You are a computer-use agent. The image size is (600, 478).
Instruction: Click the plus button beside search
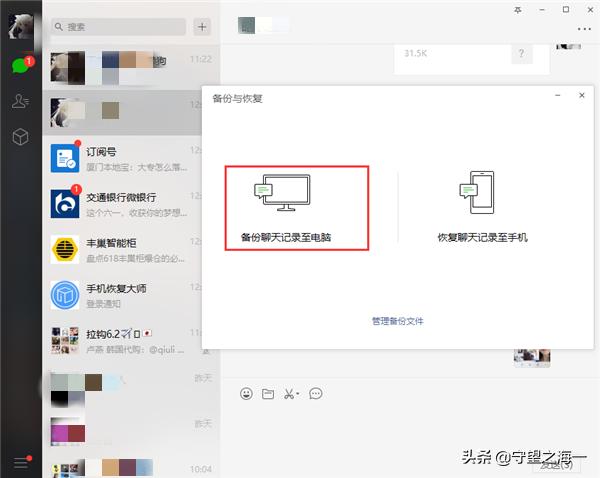pos(203,27)
